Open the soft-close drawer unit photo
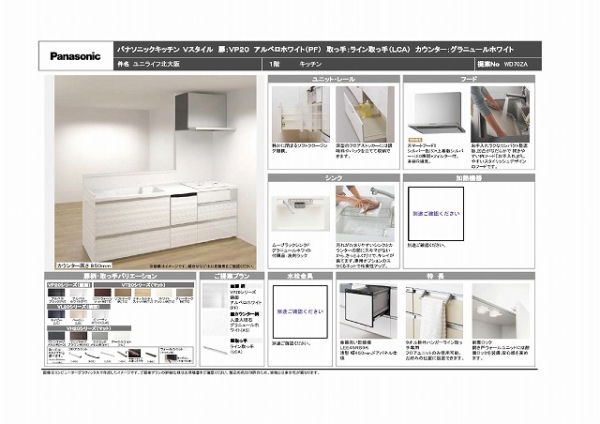 pyautogui.click(x=300, y=114)
